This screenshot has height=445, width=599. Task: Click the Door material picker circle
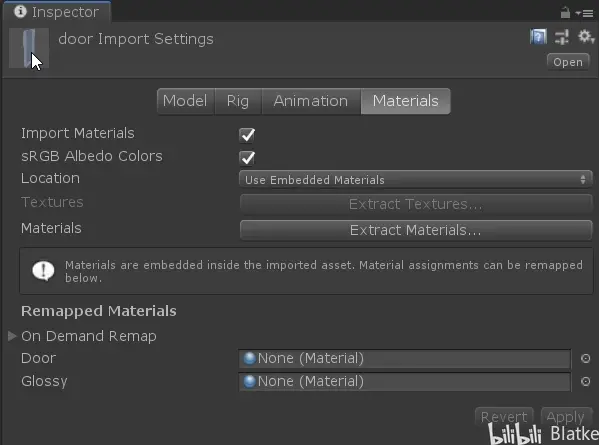click(585, 358)
